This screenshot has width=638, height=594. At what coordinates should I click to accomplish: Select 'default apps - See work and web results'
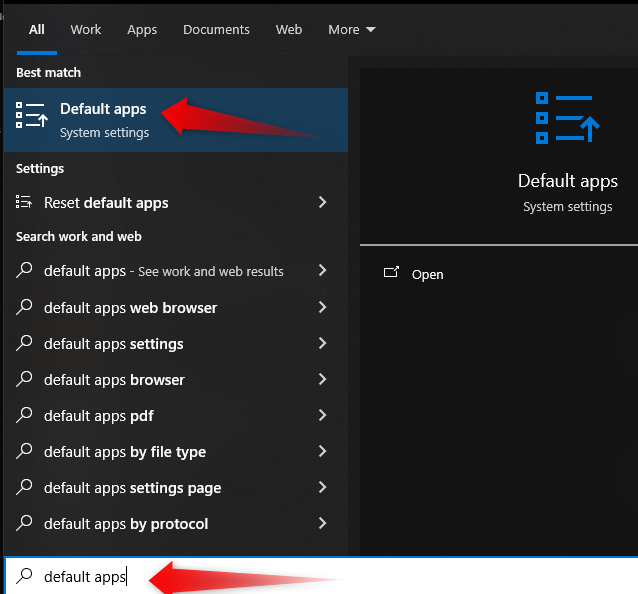[176, 271]
